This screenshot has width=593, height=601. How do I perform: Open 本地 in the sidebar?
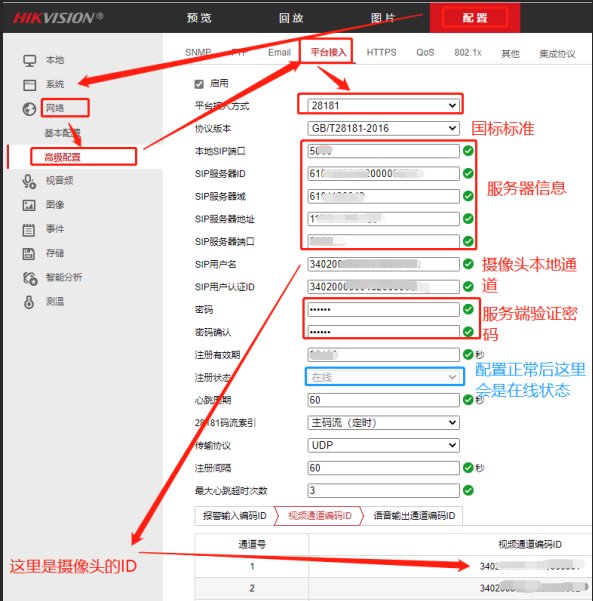pyautogui.click(x=55, y=60)
